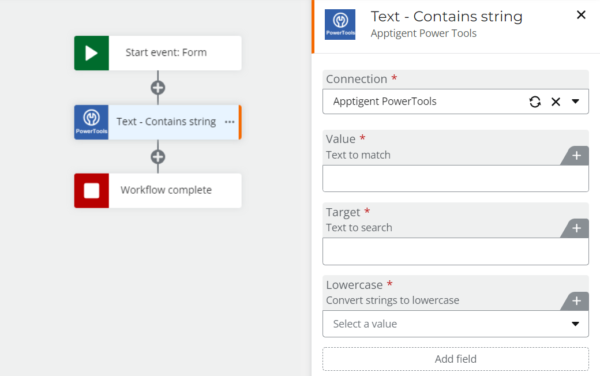The image size is (600, 376).
Task: Expand the Connection dropdown arrow
Action: pos(575,101)
